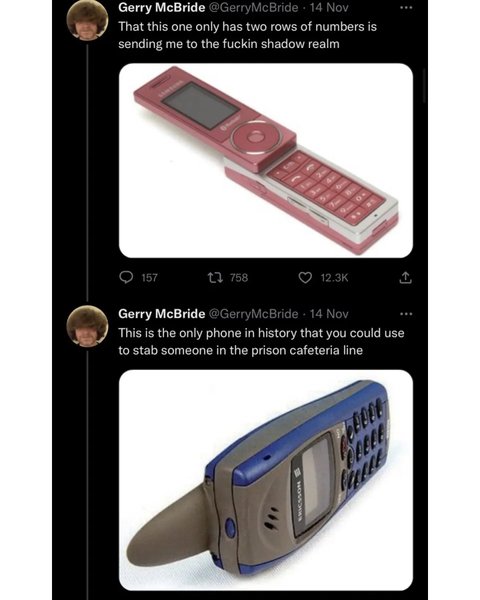Open the three-dot menu of the prison cafeteria tweet
This screenshot has width=480, height=600.
click(x=406, y=314)
